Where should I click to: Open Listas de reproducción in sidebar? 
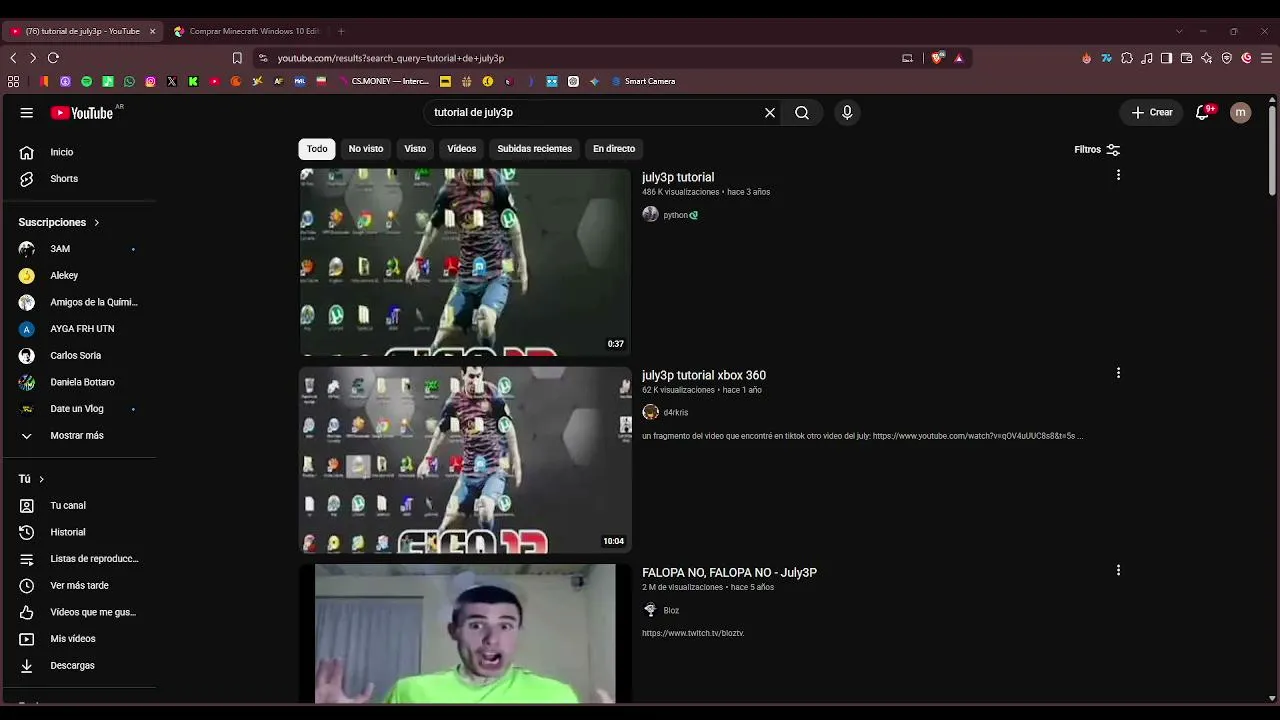(80, 559)
